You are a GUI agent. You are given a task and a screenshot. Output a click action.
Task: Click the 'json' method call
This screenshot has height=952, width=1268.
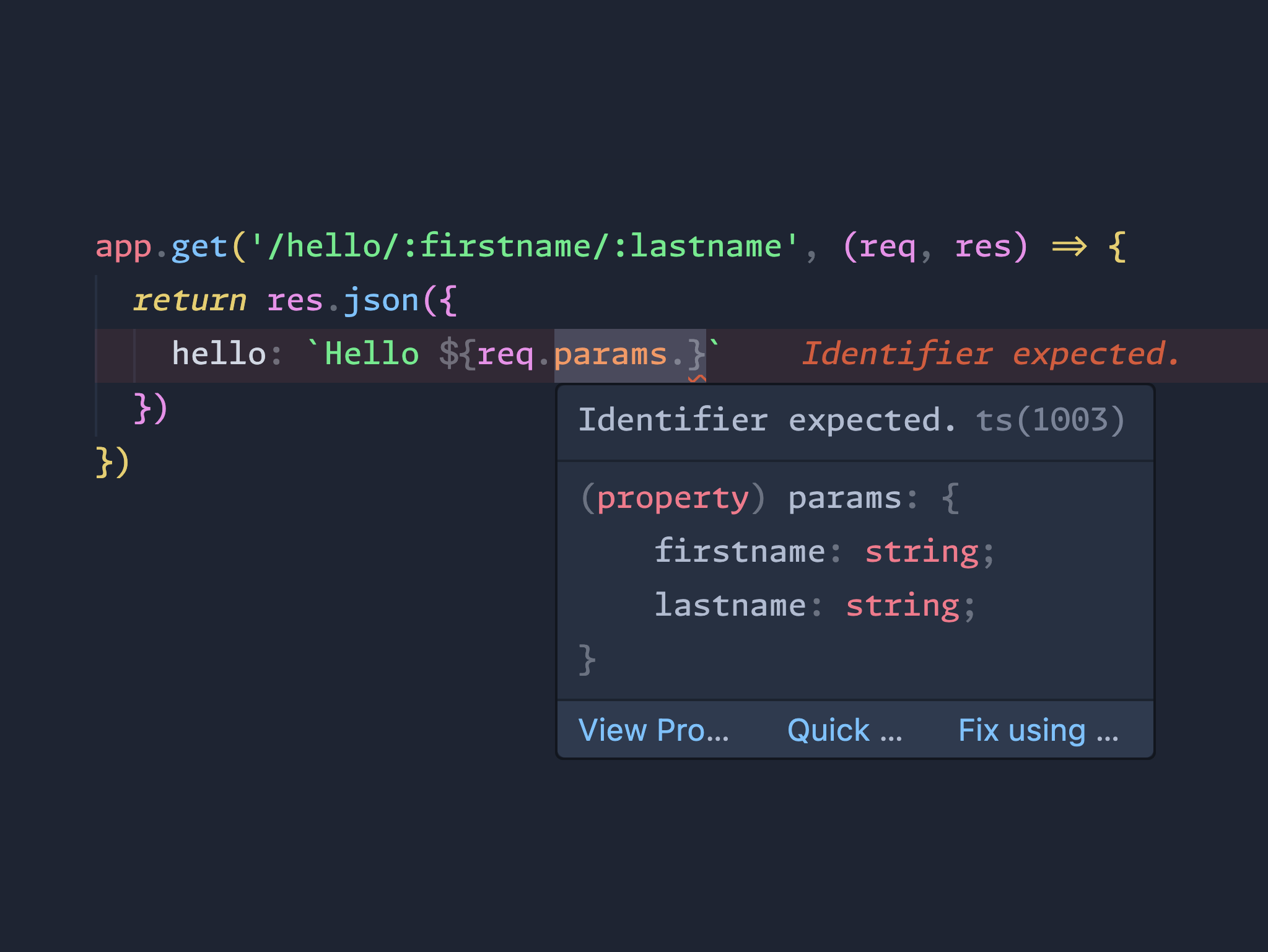coord(381,300)
